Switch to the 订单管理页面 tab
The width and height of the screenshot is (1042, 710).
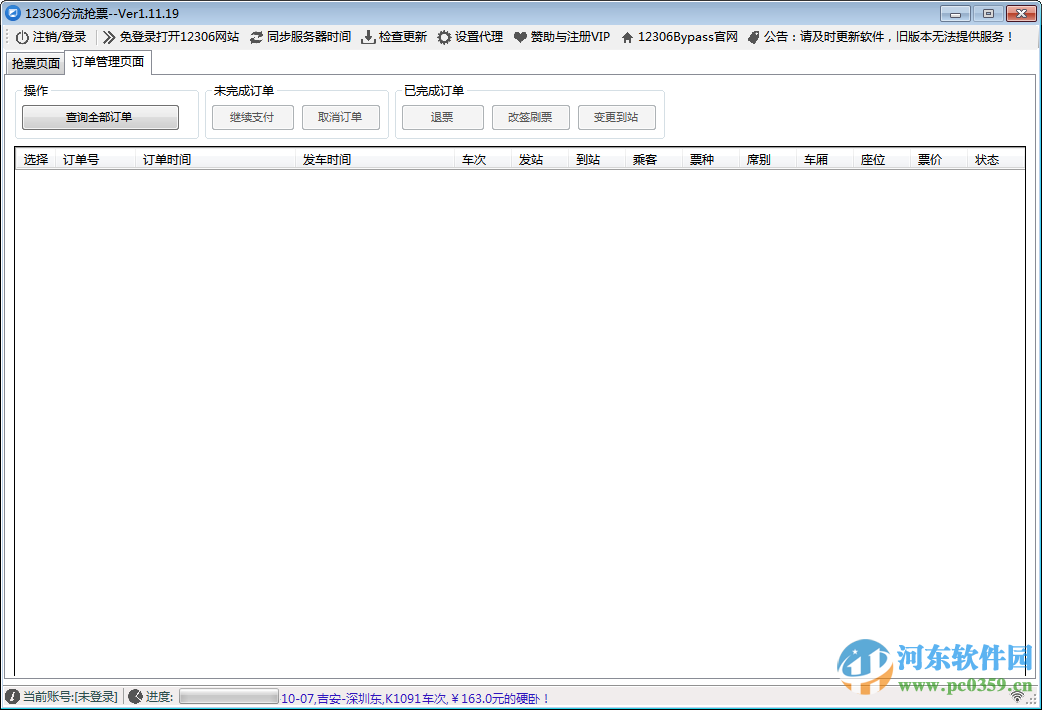[107, 62]
